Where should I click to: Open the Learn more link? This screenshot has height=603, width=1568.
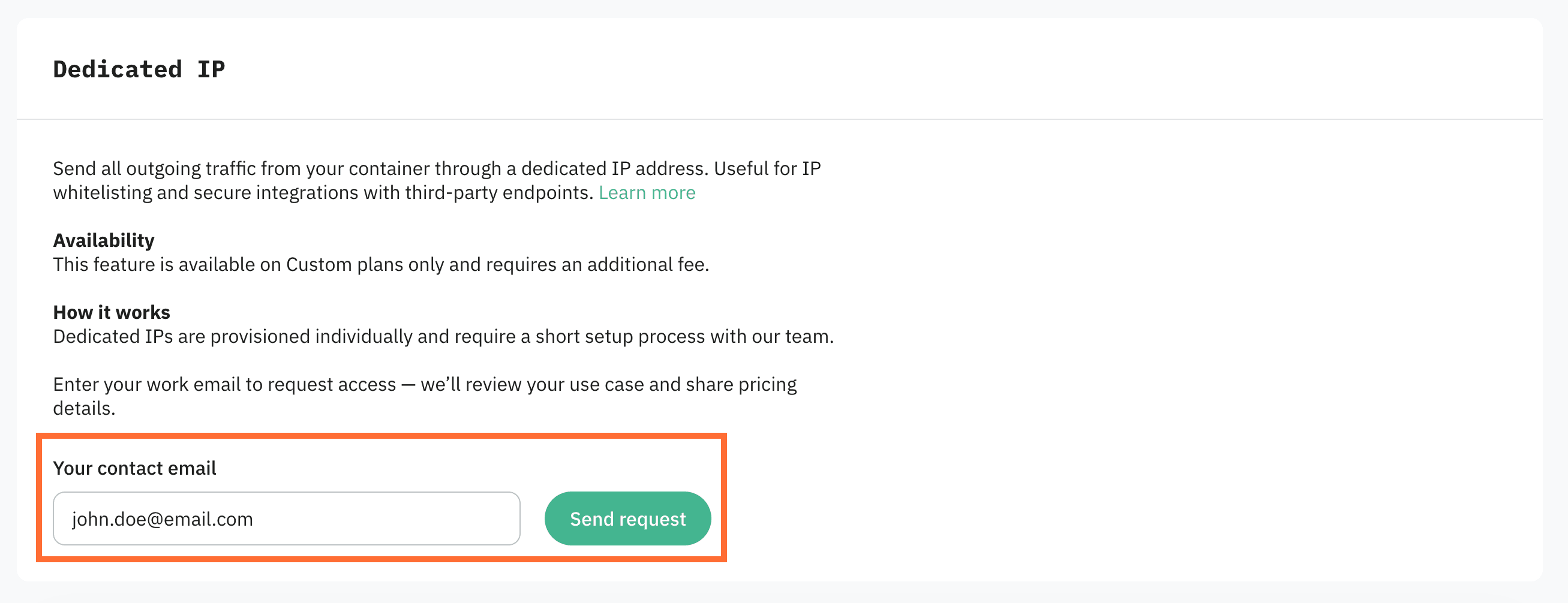coord(647,193)
